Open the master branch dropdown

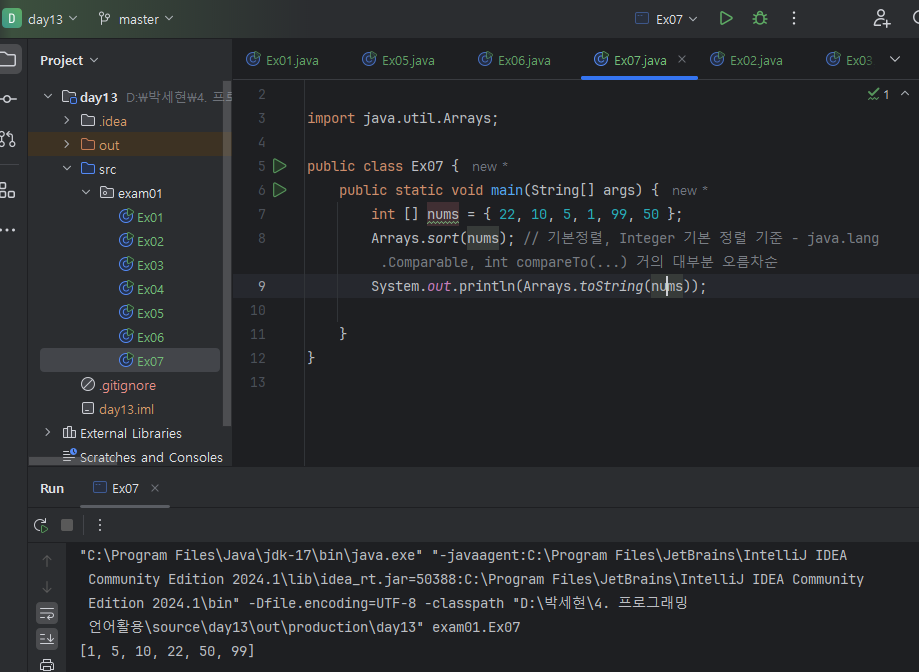[137, 19]
